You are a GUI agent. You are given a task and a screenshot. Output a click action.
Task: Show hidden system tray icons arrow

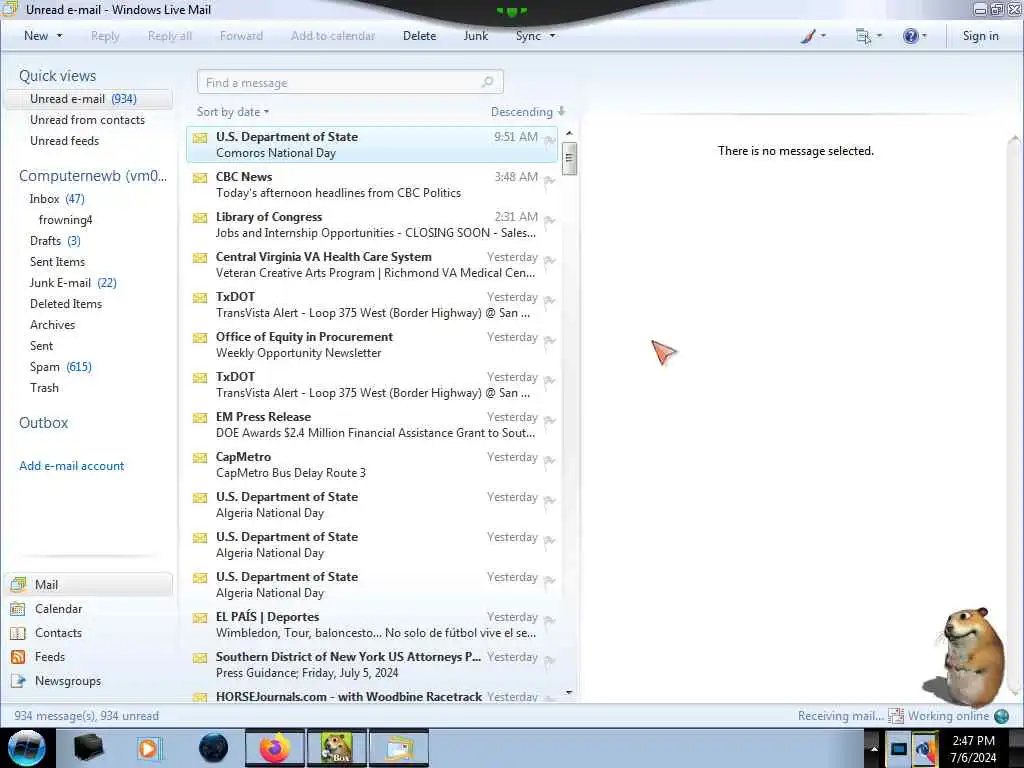874,748
